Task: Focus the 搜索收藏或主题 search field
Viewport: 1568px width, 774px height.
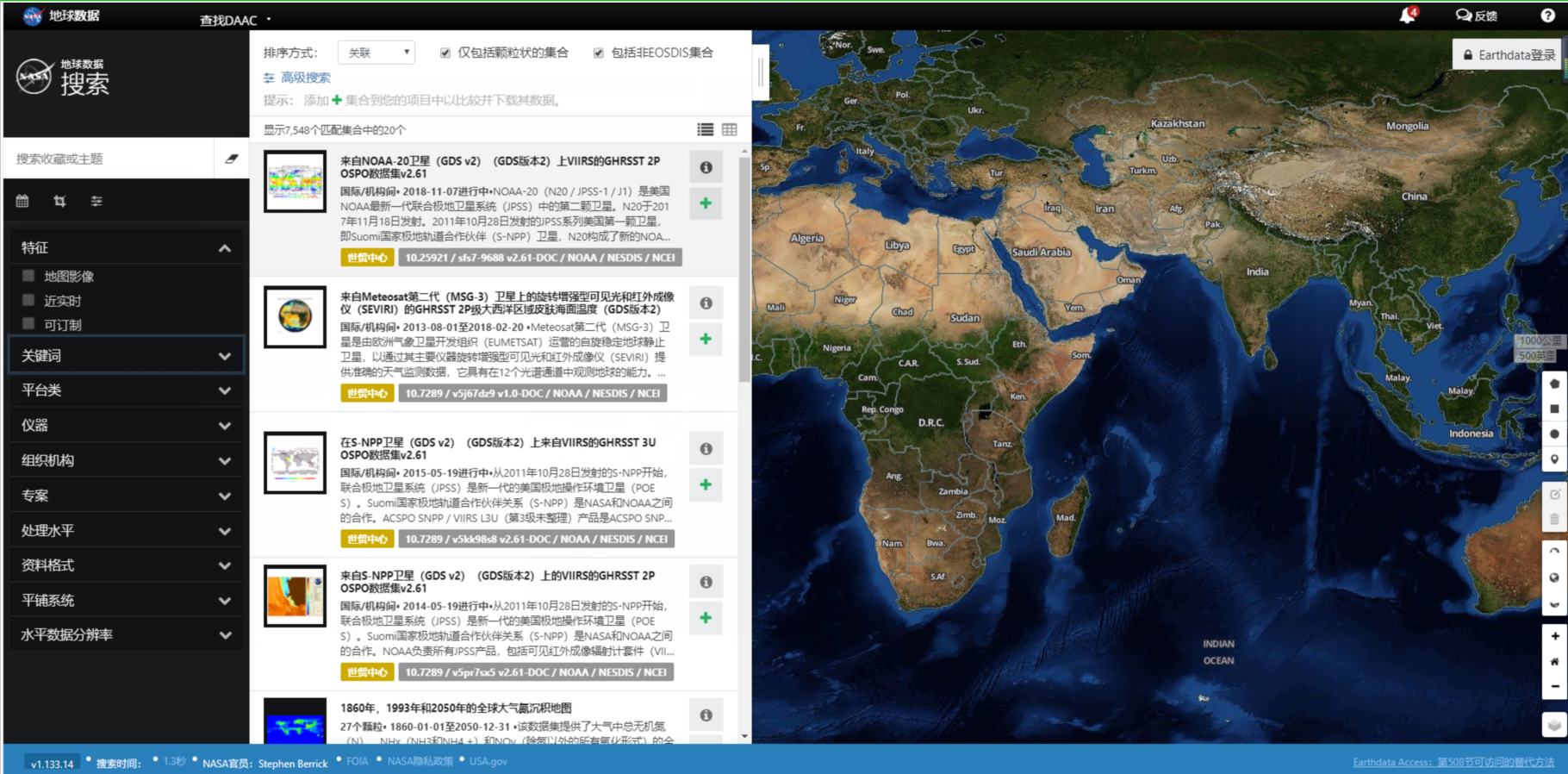Action: [109, 159]
